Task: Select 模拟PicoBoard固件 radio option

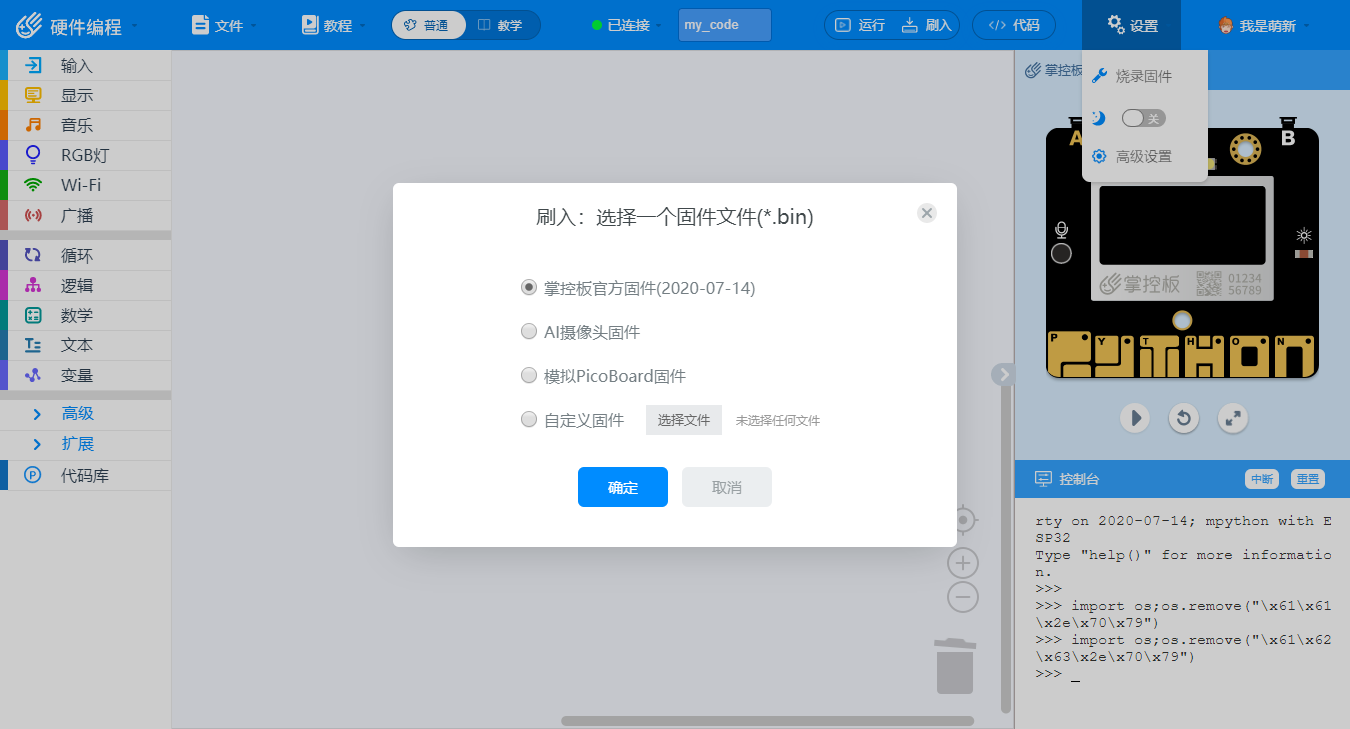Action: click(529, 375)
